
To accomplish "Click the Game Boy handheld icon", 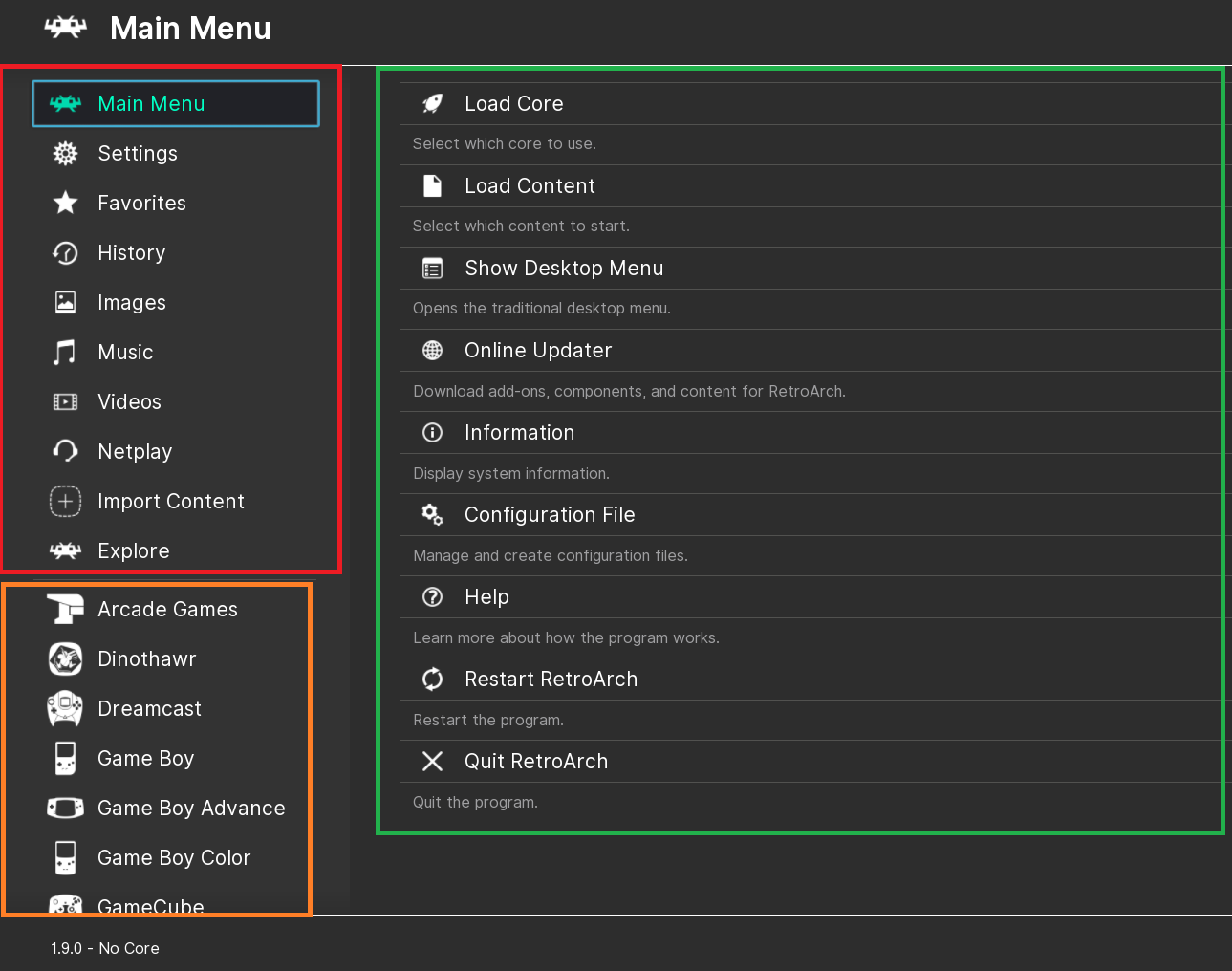I will pos(65,758).
